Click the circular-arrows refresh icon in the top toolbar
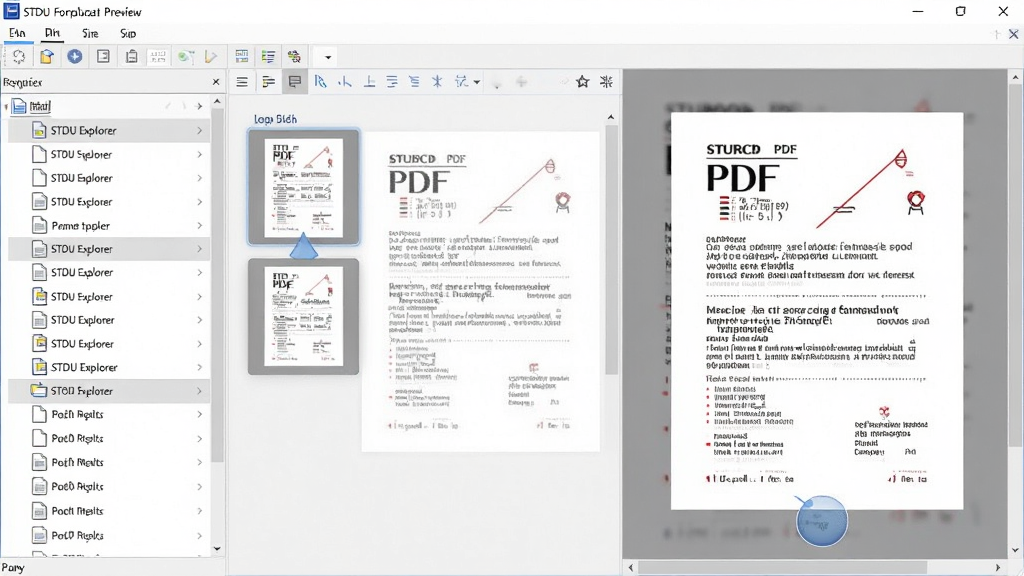This screenshot has width=1024, height=576. (19, 57)
